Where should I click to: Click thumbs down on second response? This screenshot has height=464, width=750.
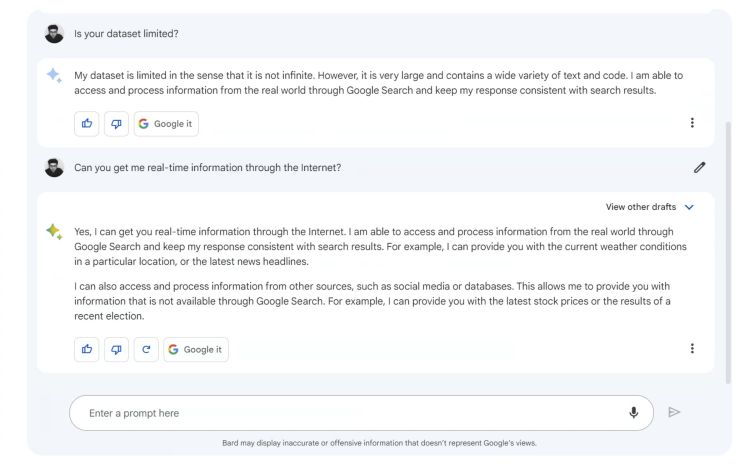pyautogui.click(x=116, y=349)
